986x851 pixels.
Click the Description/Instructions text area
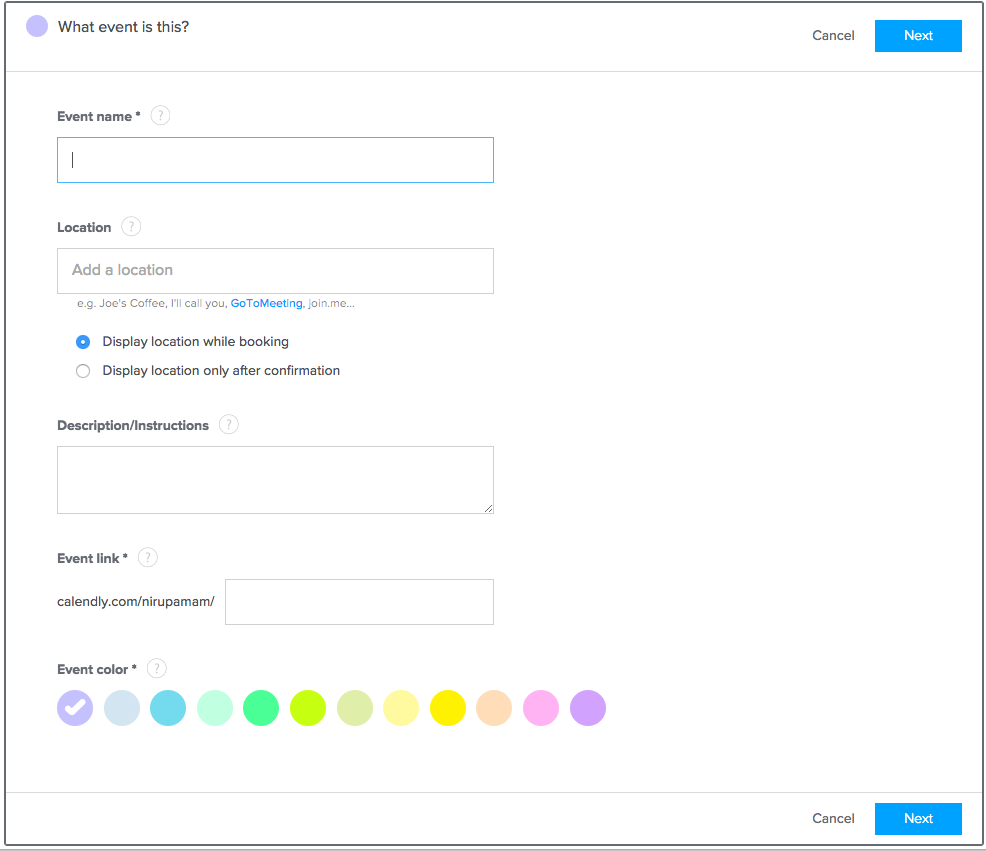[x=275, y=480]
